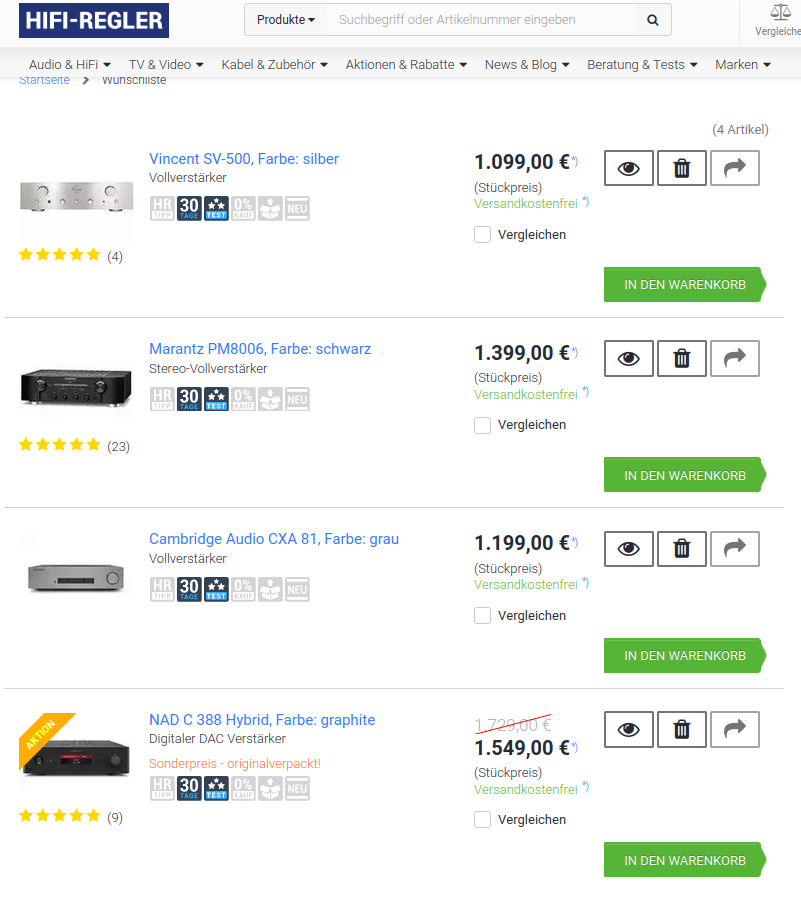
Task: Open the Vergleichen scales icon
Action: (x=779, y=12)
